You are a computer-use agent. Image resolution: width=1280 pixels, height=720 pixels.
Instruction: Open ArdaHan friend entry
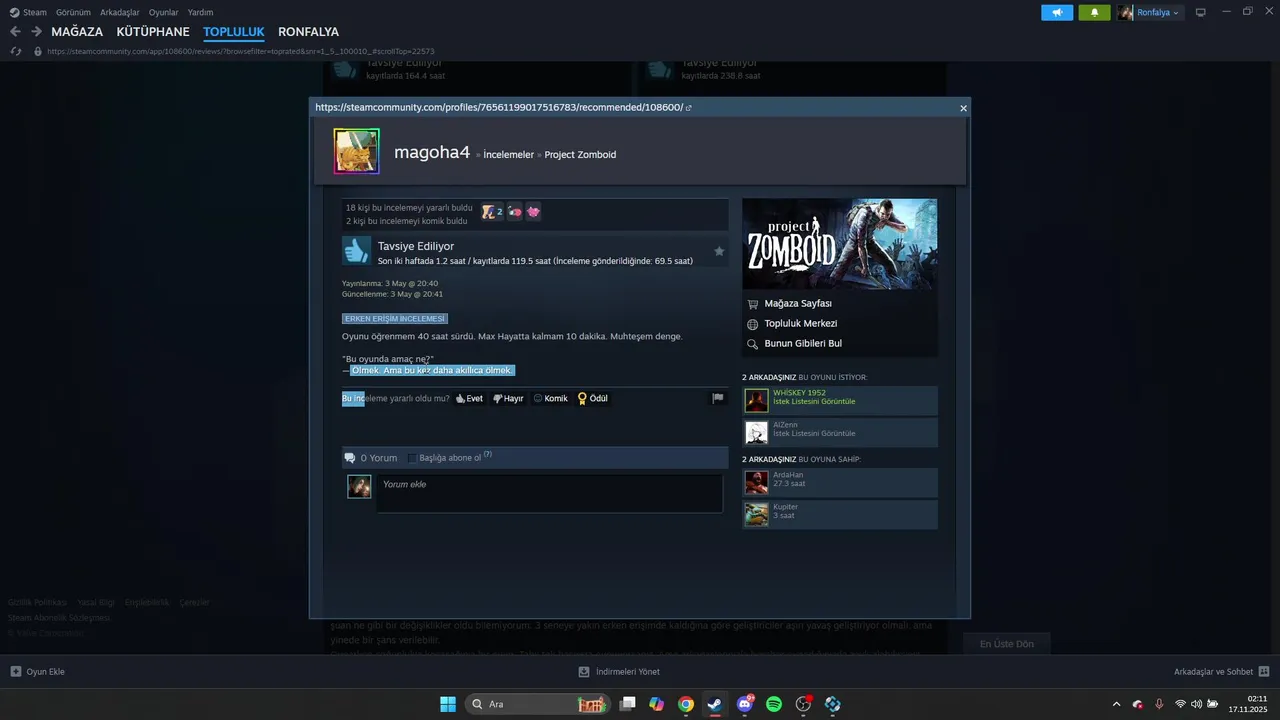coord(840,482)
